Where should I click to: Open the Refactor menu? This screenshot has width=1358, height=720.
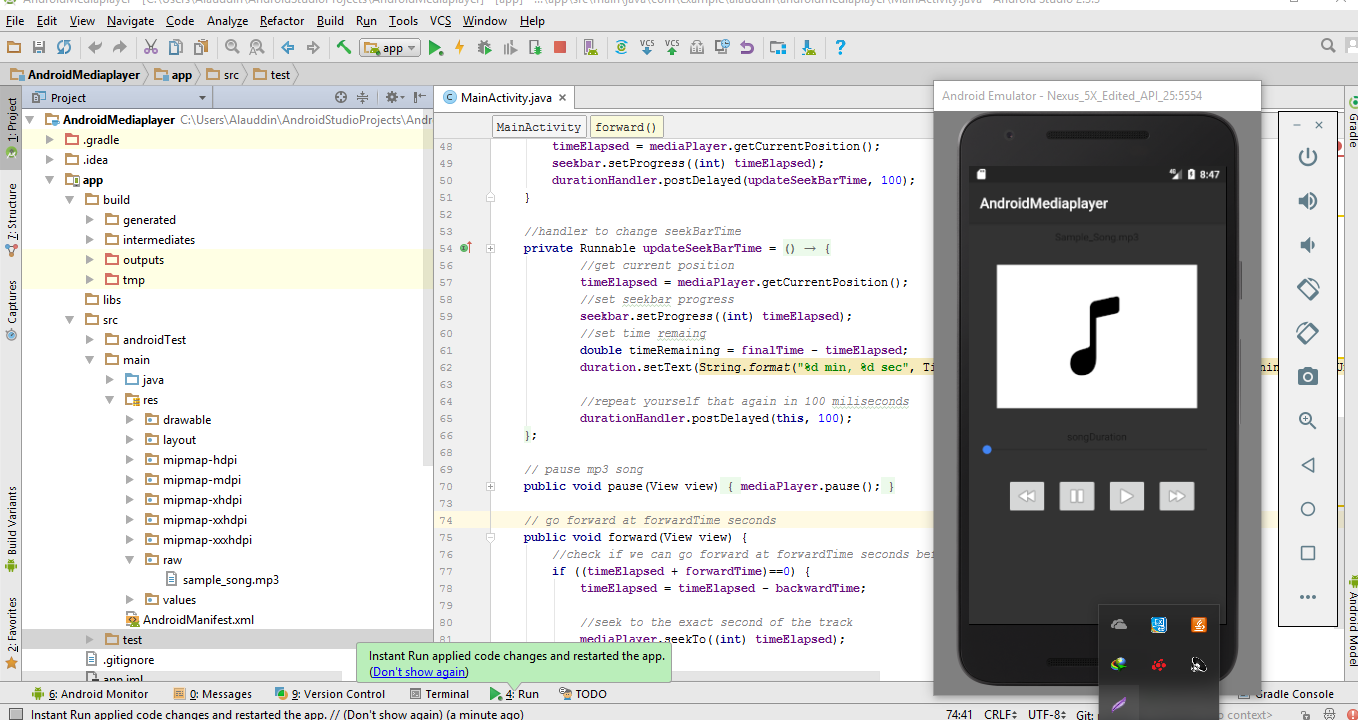pos(282,20)
